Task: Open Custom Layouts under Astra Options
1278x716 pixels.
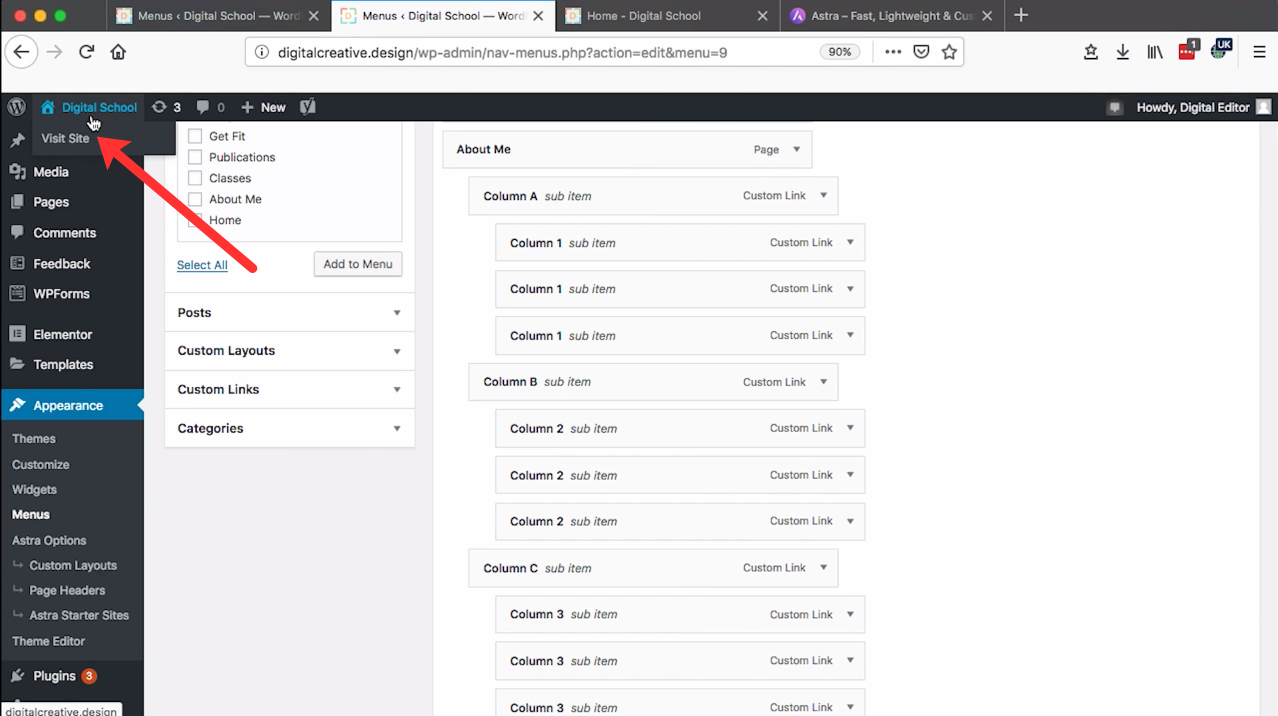Action: pyautogui.click(x=73, y=566)
